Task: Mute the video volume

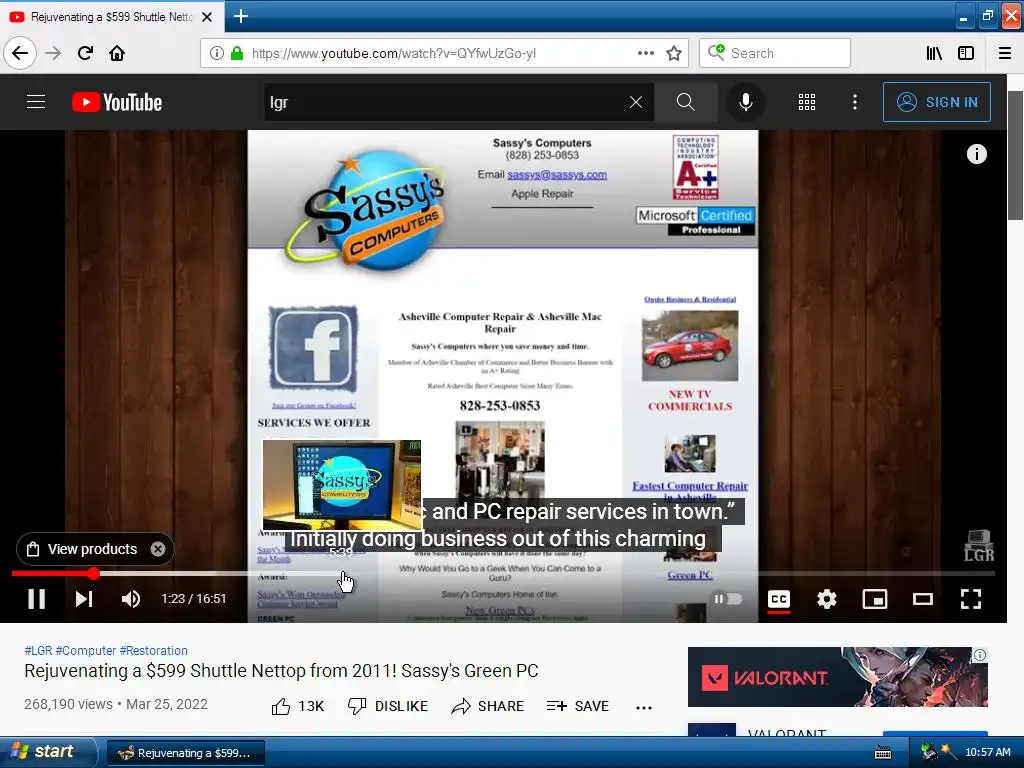Action: pos(131,599)
